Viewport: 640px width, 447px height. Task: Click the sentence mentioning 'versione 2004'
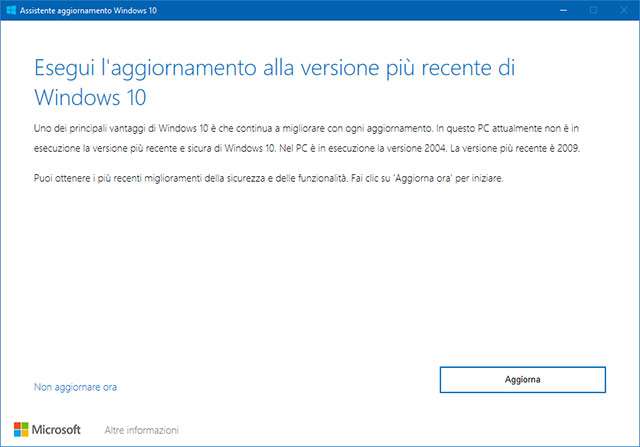pos(363,148)
